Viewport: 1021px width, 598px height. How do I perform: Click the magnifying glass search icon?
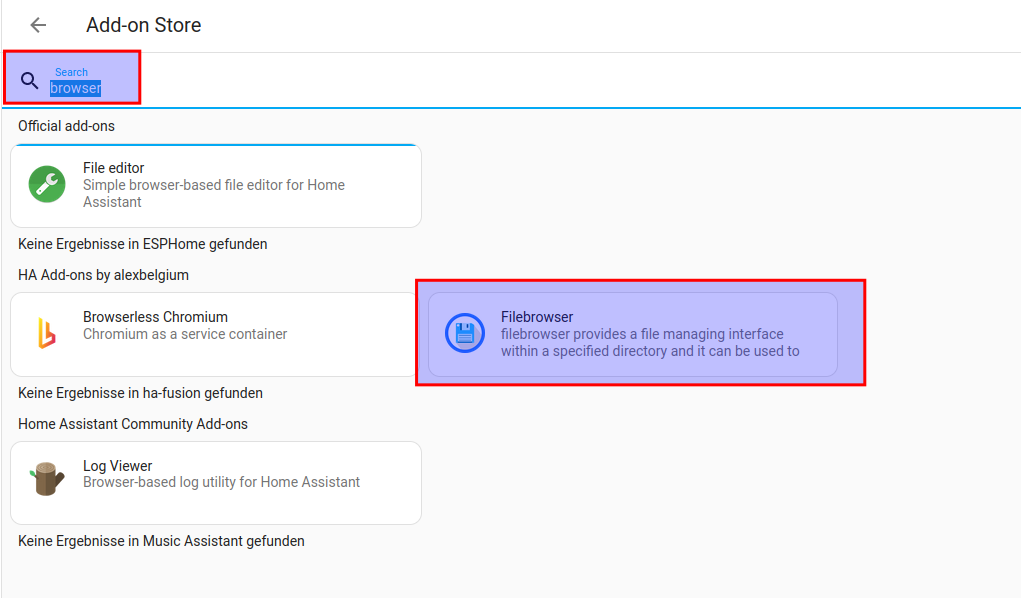pyautogui.click(x=29, y=81)
